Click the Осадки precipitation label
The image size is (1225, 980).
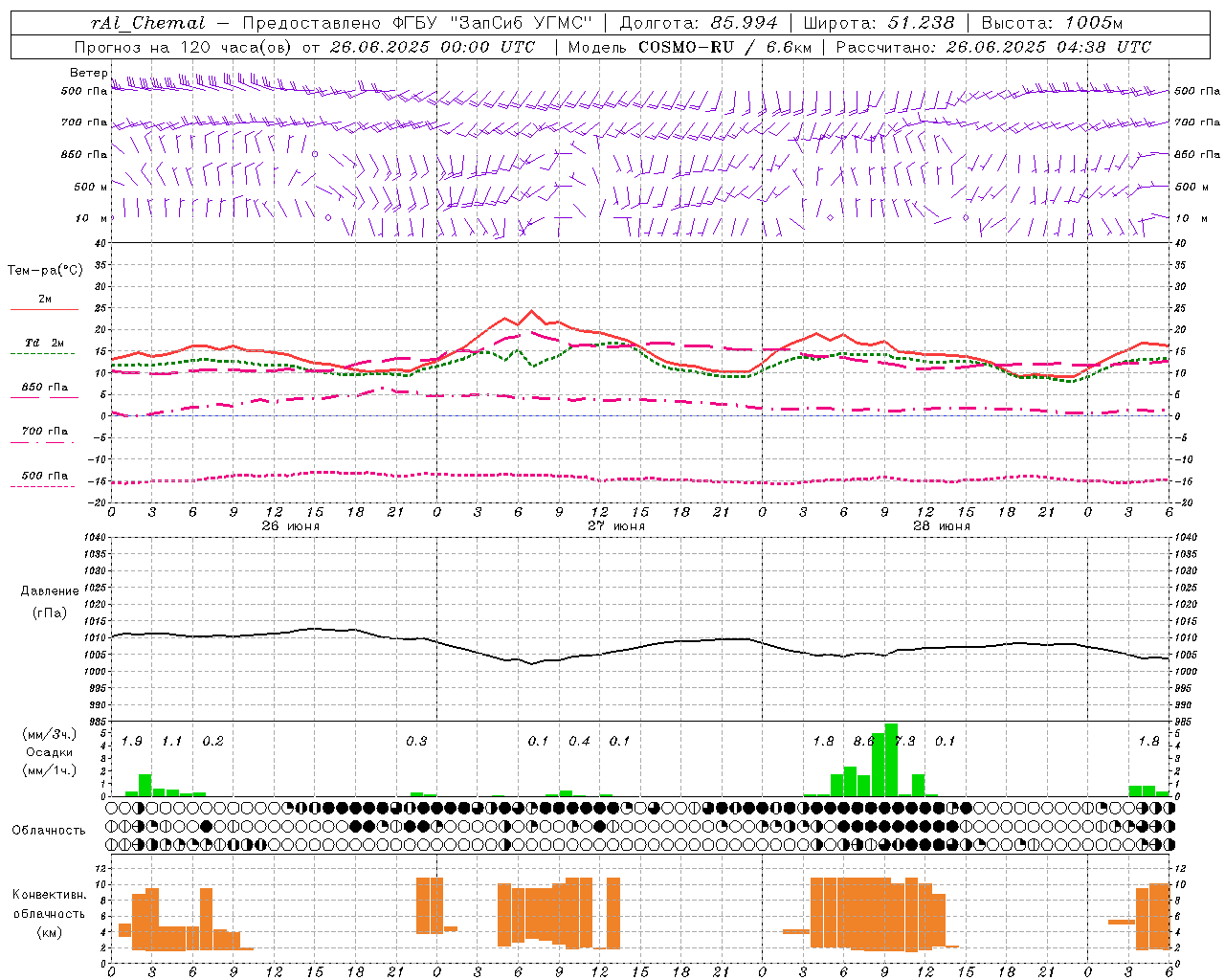pos(49,752)
